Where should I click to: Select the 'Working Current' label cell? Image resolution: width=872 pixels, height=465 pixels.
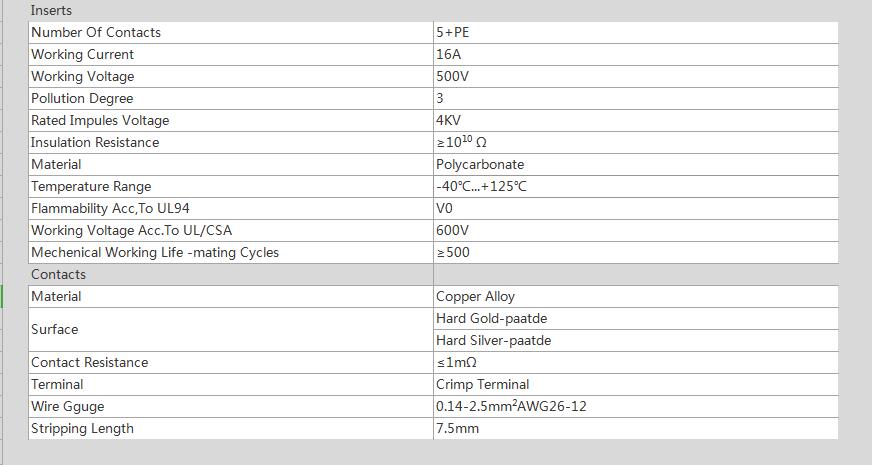[x=231, y=55]
